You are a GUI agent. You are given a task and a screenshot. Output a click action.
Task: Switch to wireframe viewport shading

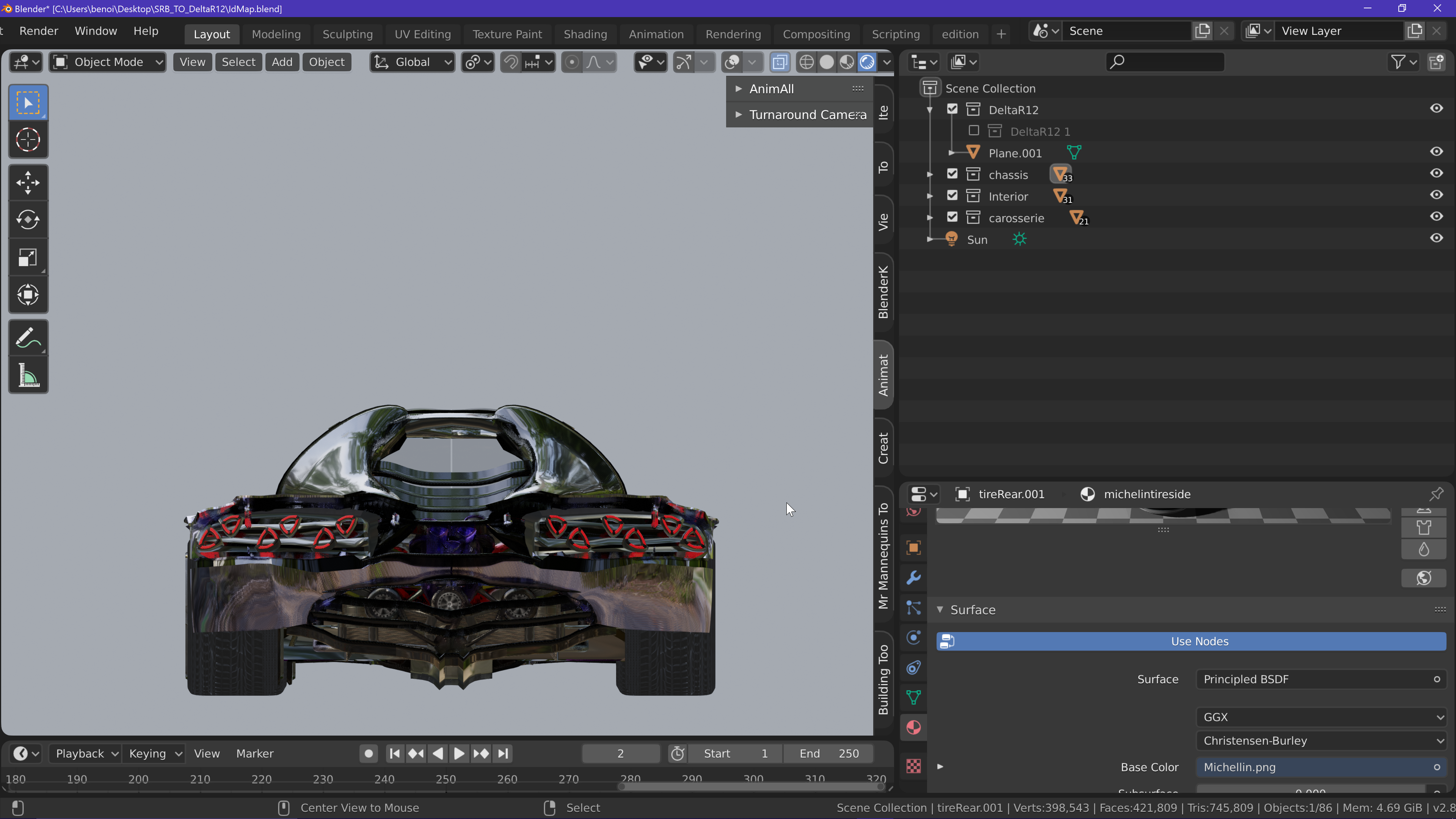coord(806,62)
